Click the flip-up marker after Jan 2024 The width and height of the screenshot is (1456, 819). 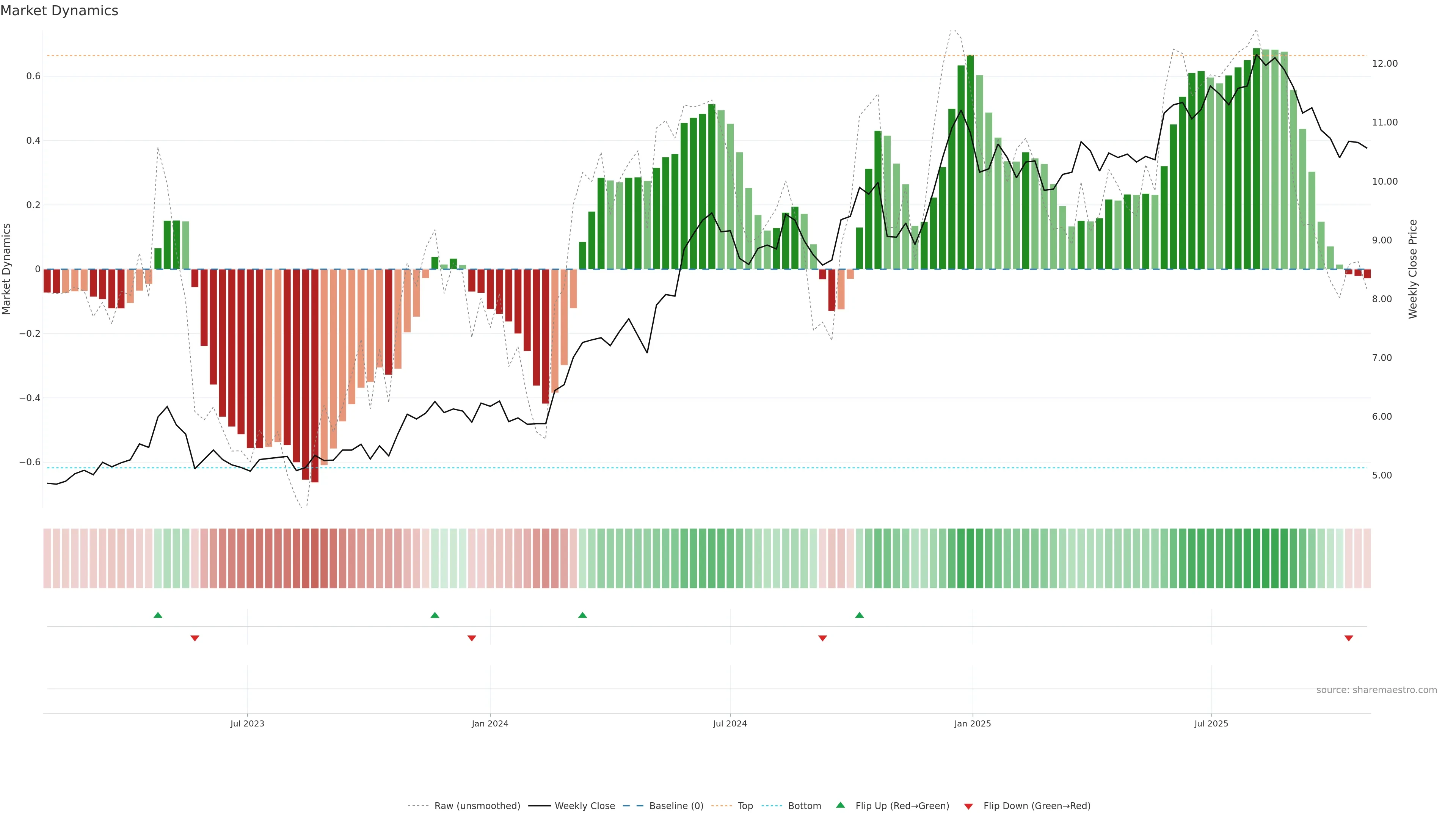coord(582,615)
